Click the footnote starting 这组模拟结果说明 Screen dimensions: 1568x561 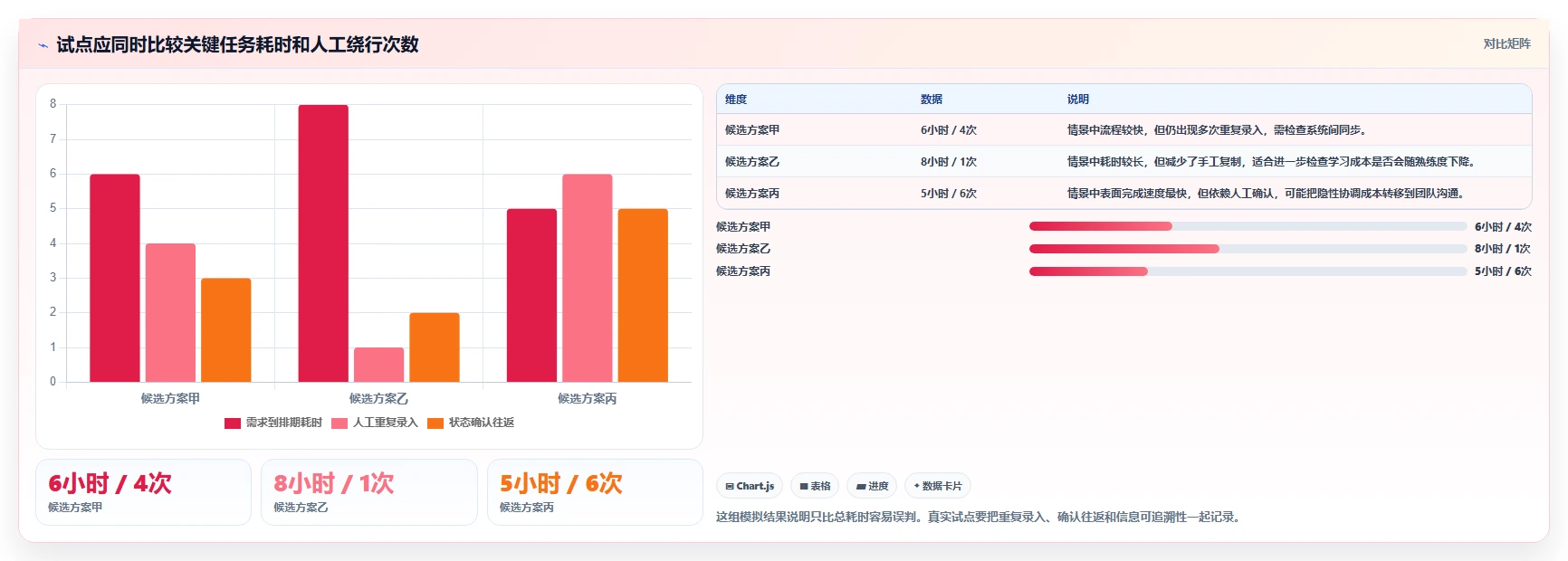tap(980, 518)
